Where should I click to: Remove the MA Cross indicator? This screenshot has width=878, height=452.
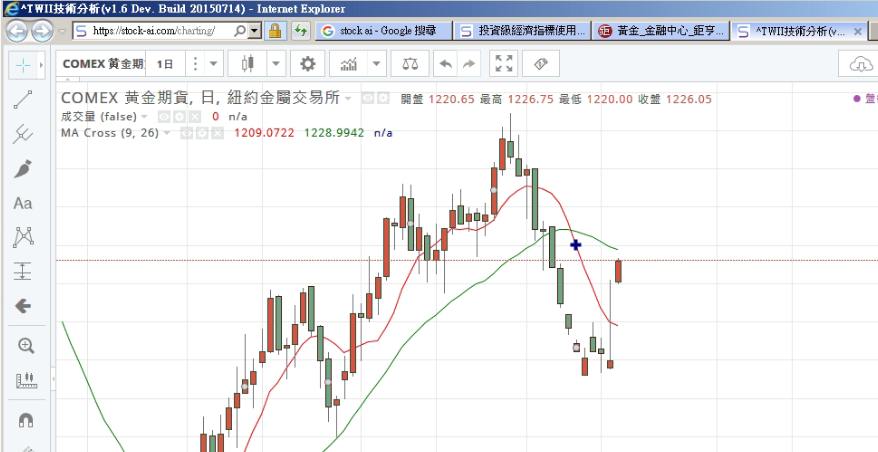[217, 133]
